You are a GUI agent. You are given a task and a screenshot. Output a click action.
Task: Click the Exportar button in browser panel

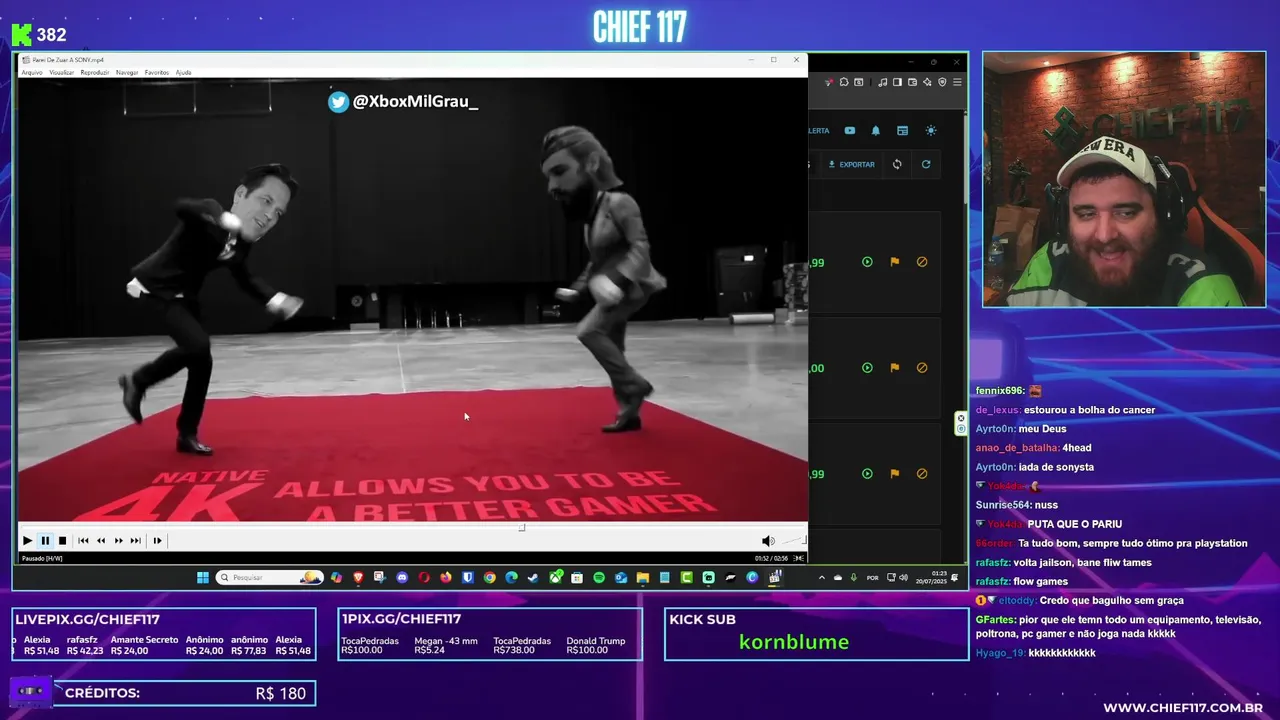tap(852, 165)
